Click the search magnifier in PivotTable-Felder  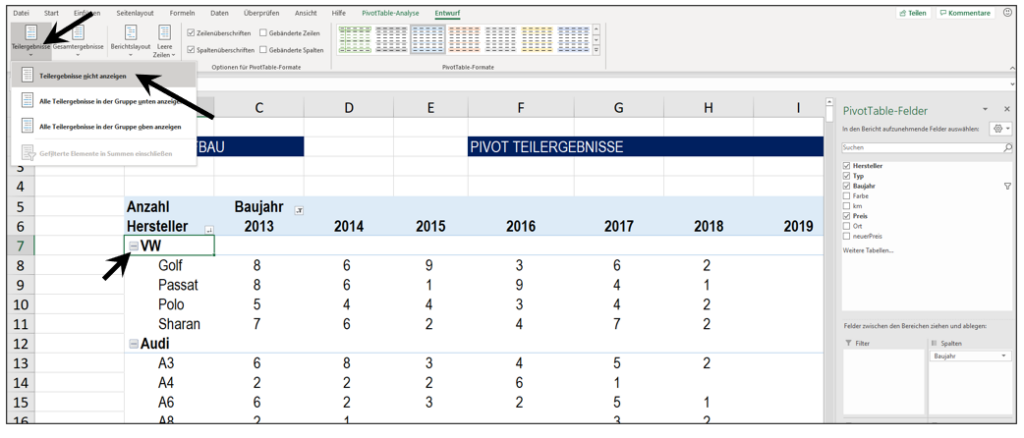[1008, 148]
